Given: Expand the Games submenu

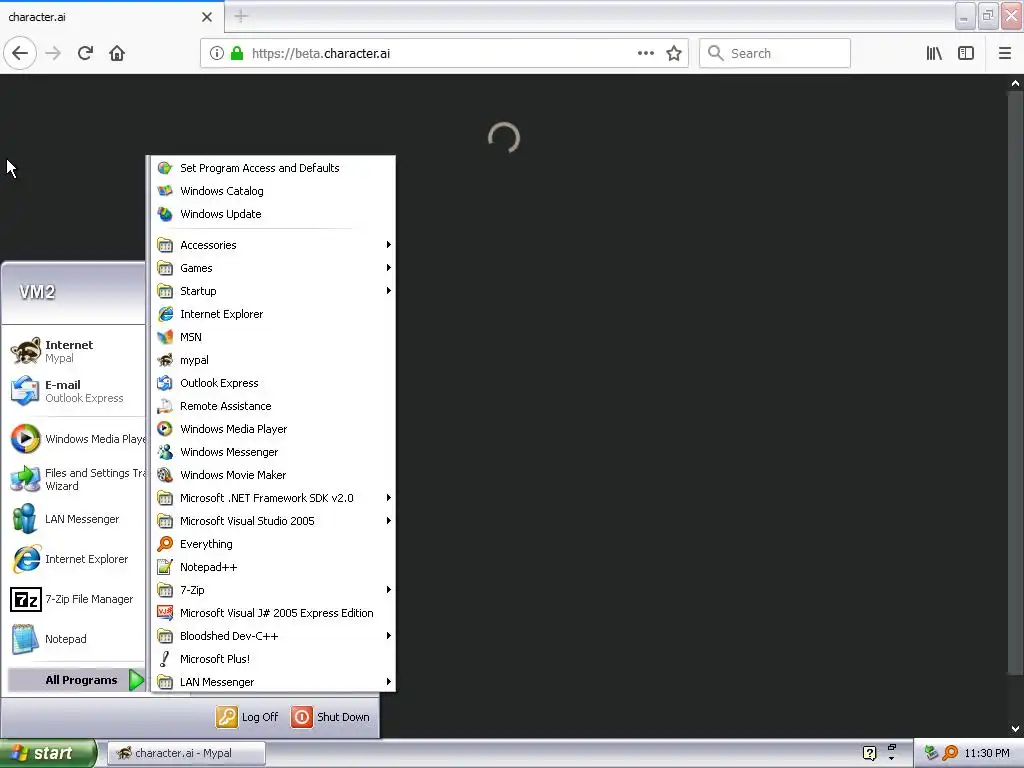Looking at the screenshot, I should coord(273,268).
